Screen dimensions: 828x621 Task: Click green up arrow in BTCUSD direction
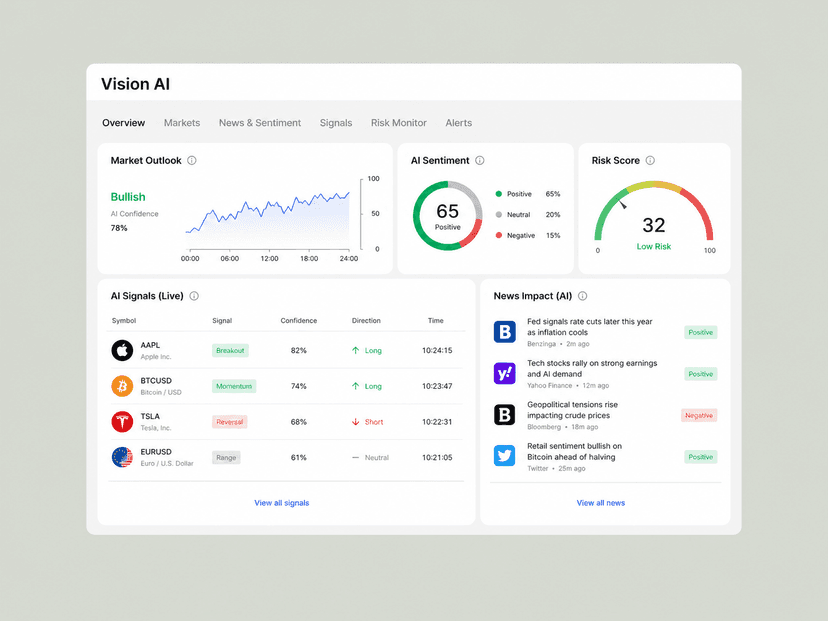pos(355,387)
